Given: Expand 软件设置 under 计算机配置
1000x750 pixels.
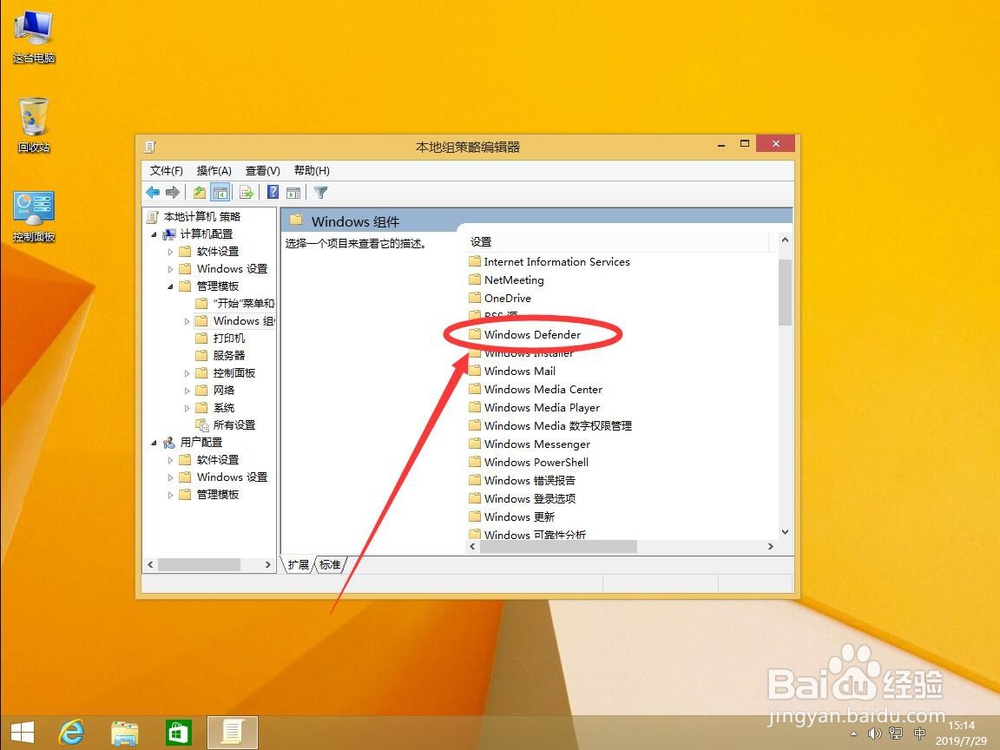Looking at the screenshot, I should click(170, 252).
